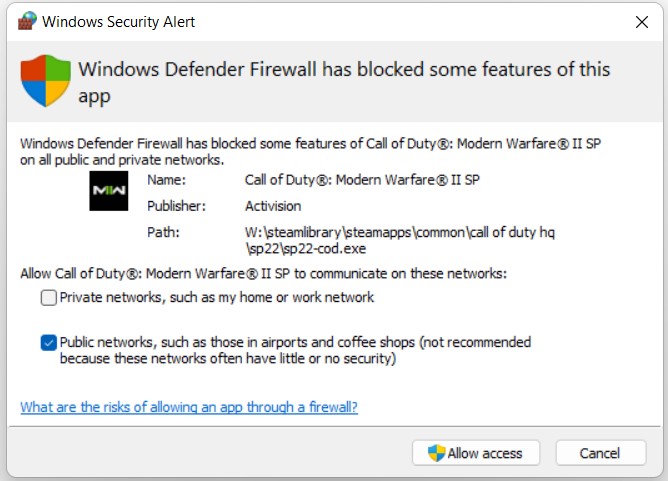Click the Publisher field label

click(176, 206)
